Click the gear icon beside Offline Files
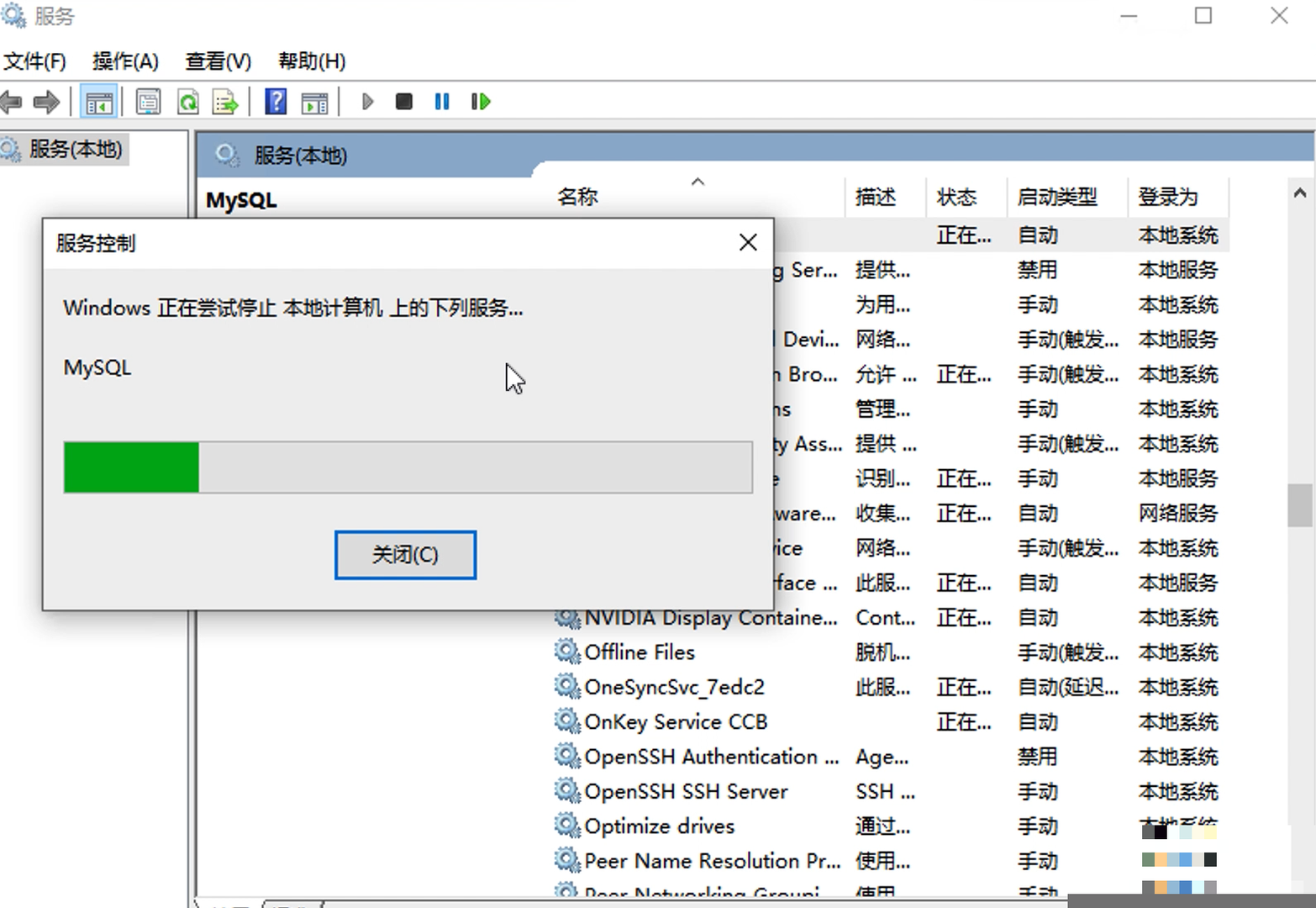This screenshot has height=908, width=1316. point(568,652)
